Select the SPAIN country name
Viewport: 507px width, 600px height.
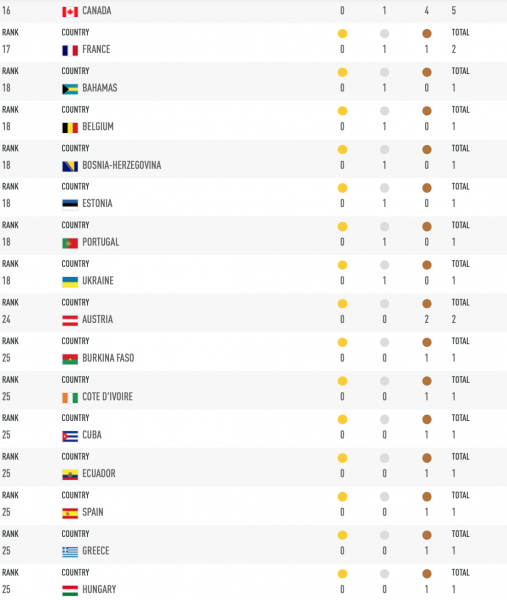(x=93, y=512)
